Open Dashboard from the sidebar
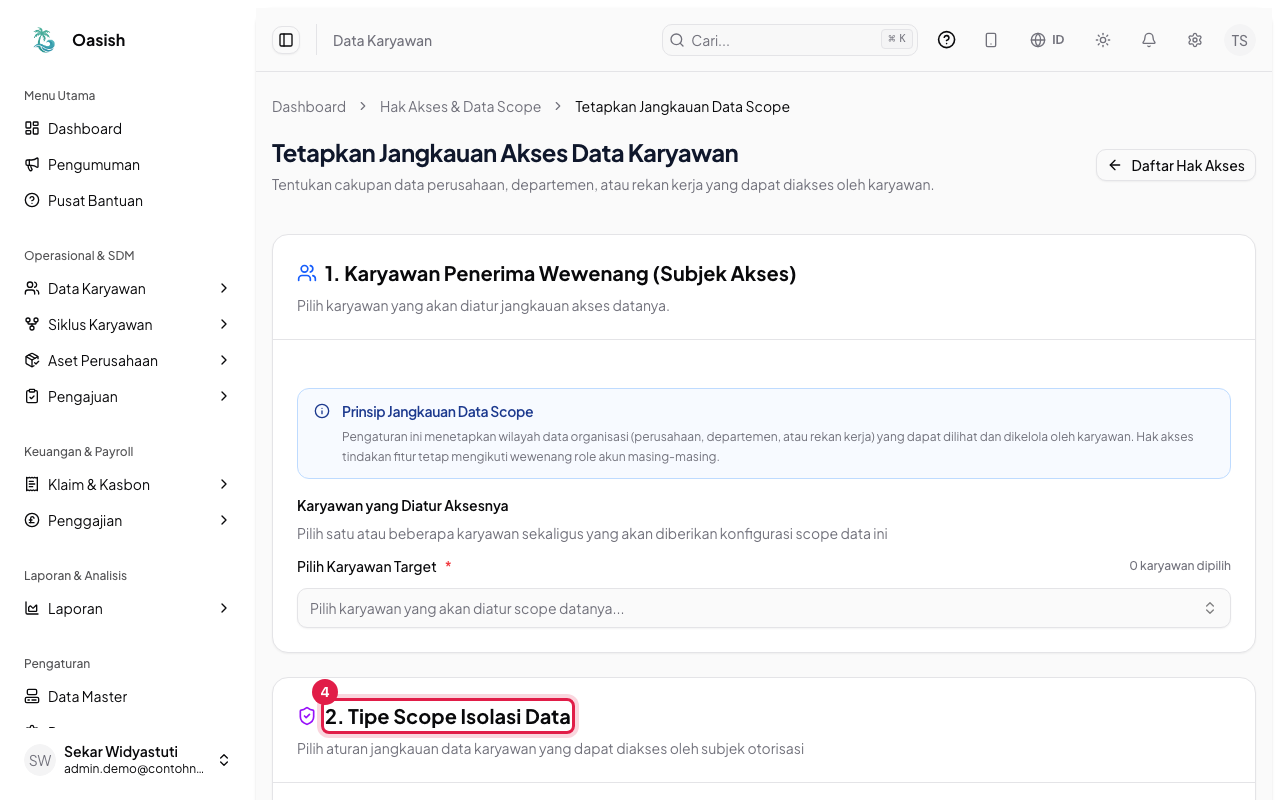The image size is (1280, 800). coord(128,128)
